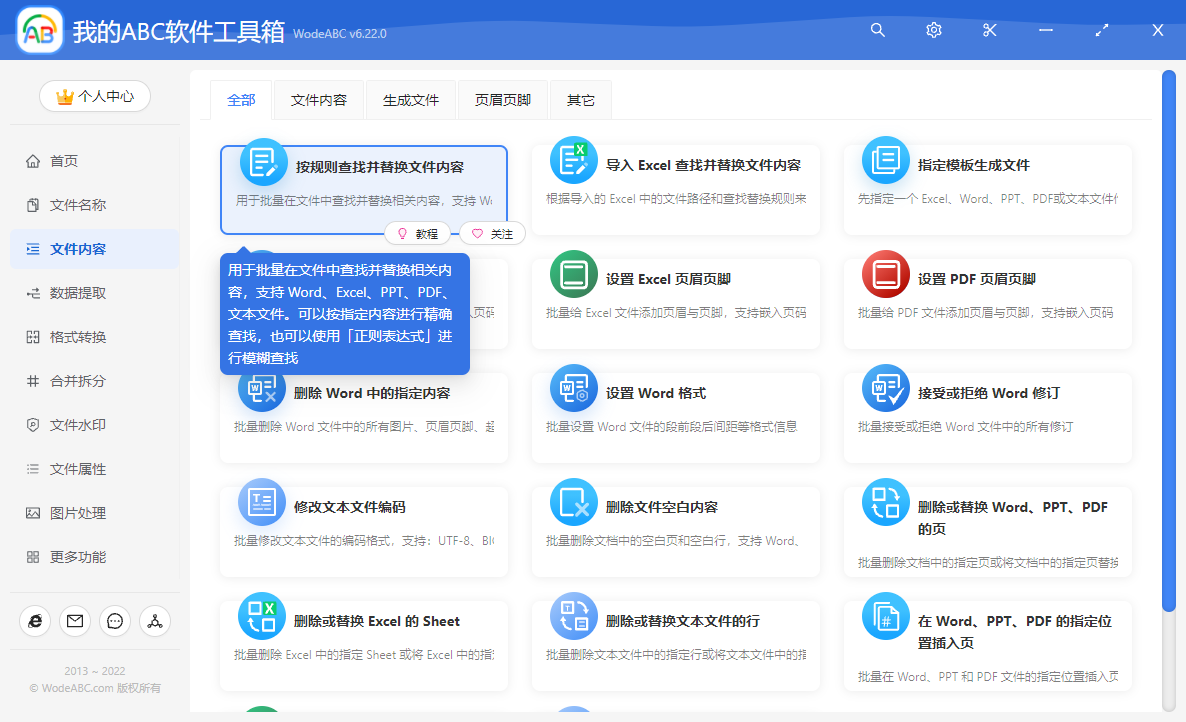The height and width of the screenshot is (722, 1186).
Task: Switch to the 生成文件 tab
Action: (410, 100)
